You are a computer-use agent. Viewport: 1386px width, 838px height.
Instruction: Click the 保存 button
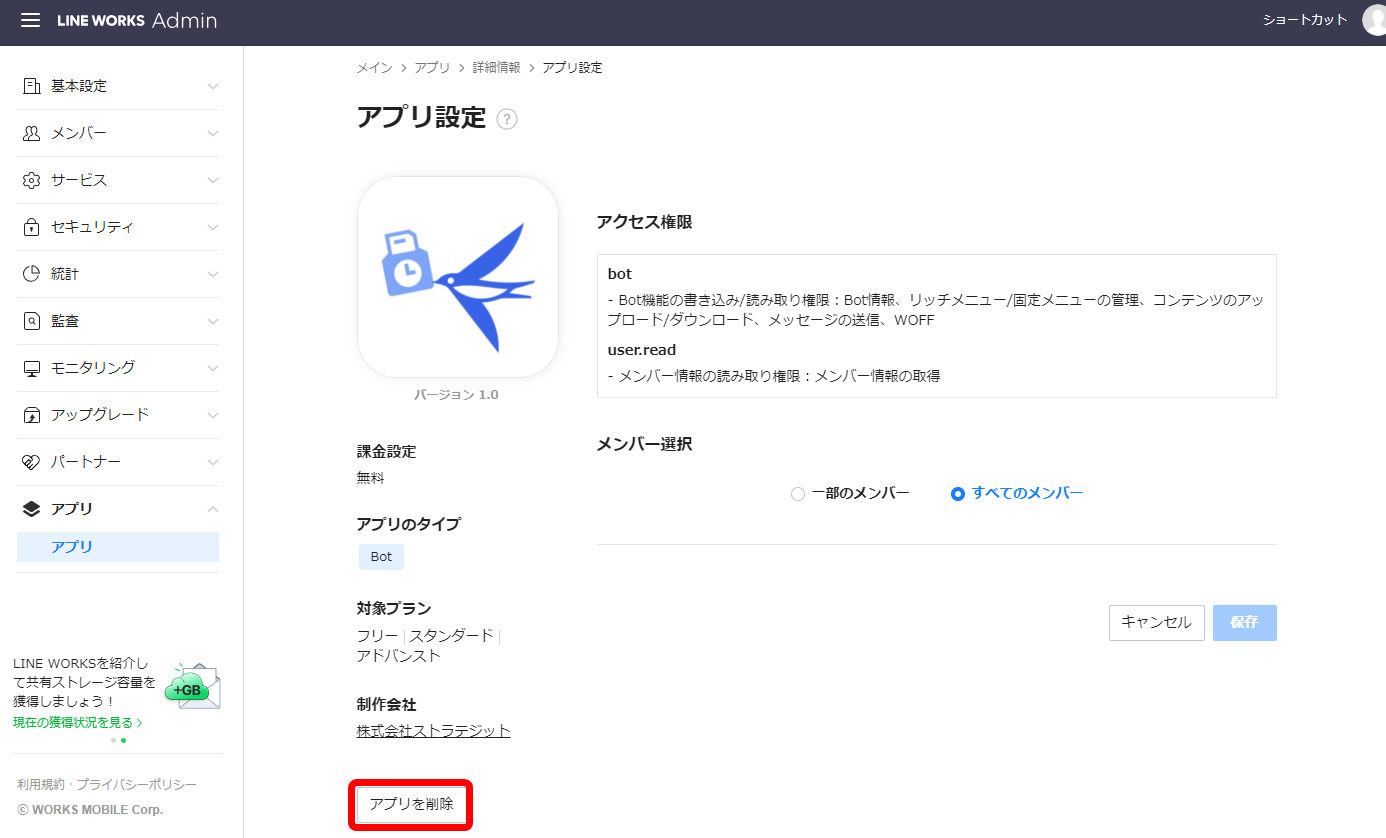(x=1244, y=622)
